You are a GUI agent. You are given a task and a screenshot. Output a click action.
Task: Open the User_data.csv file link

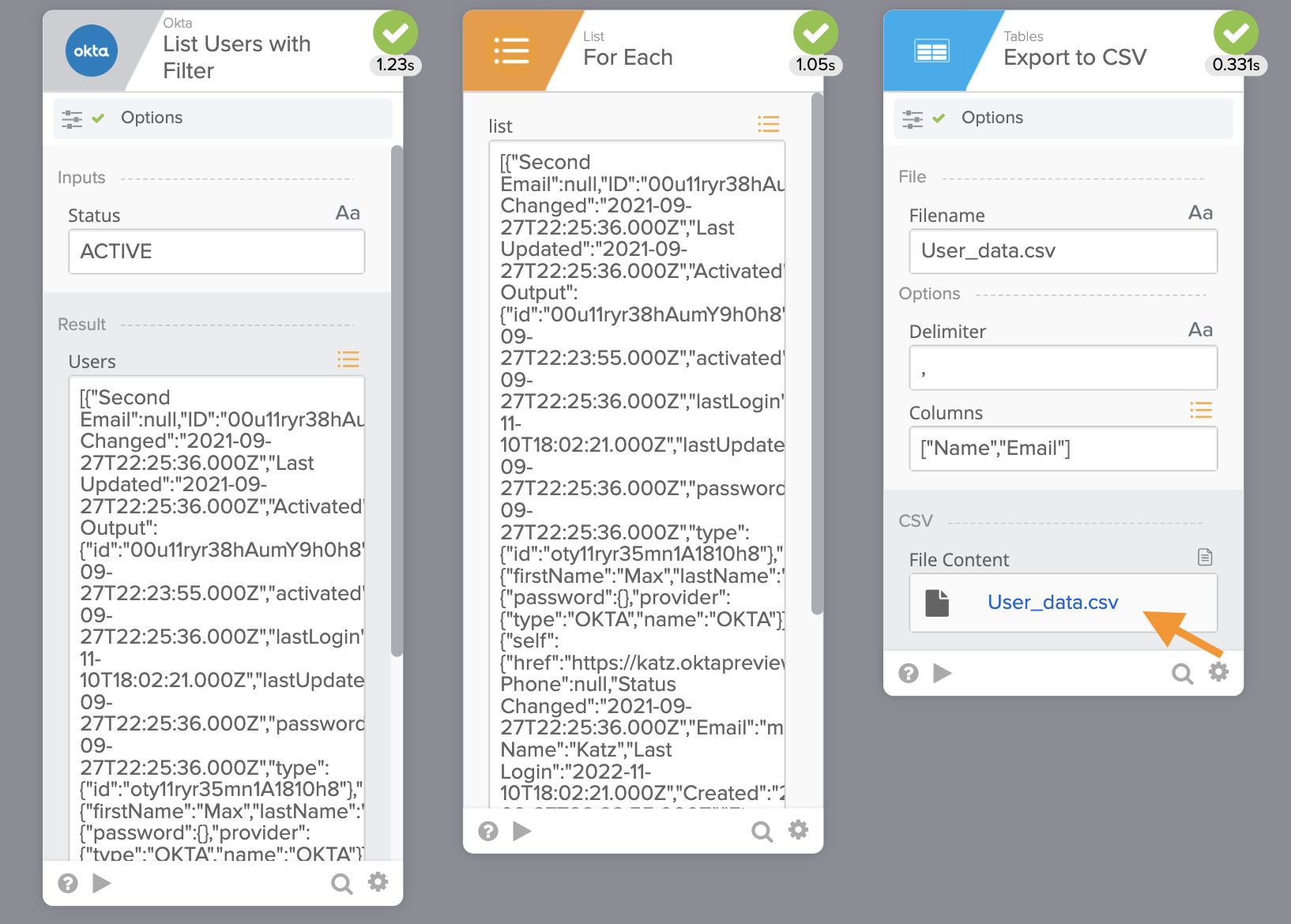point(1052,603)
